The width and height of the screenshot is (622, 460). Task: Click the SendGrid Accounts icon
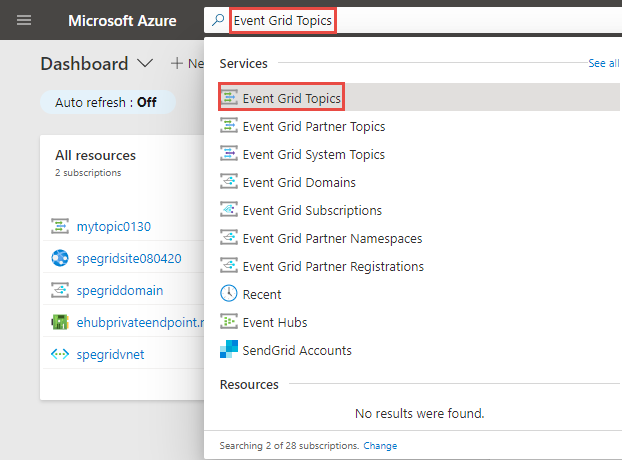(x=229, y=350)
